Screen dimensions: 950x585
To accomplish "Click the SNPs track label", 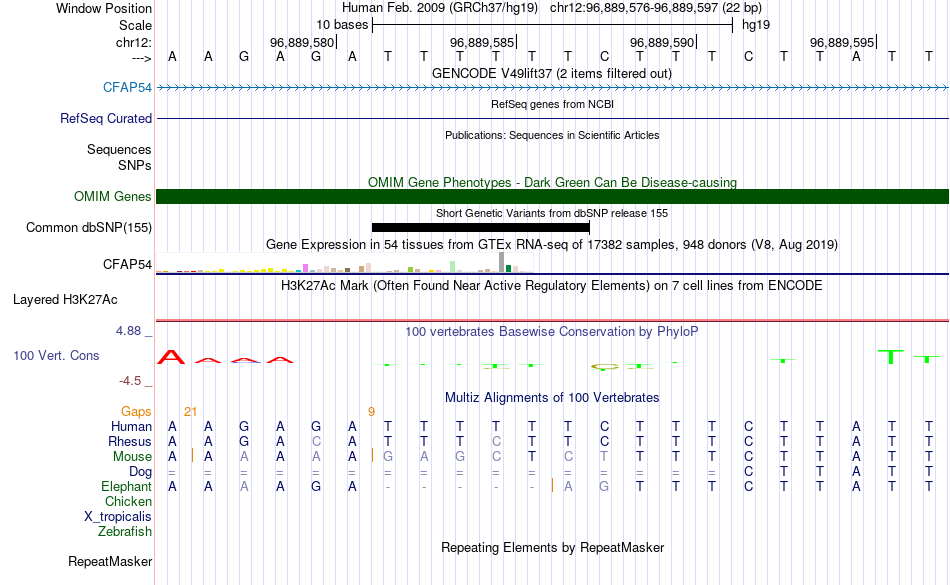I will (x=135, y=165).
